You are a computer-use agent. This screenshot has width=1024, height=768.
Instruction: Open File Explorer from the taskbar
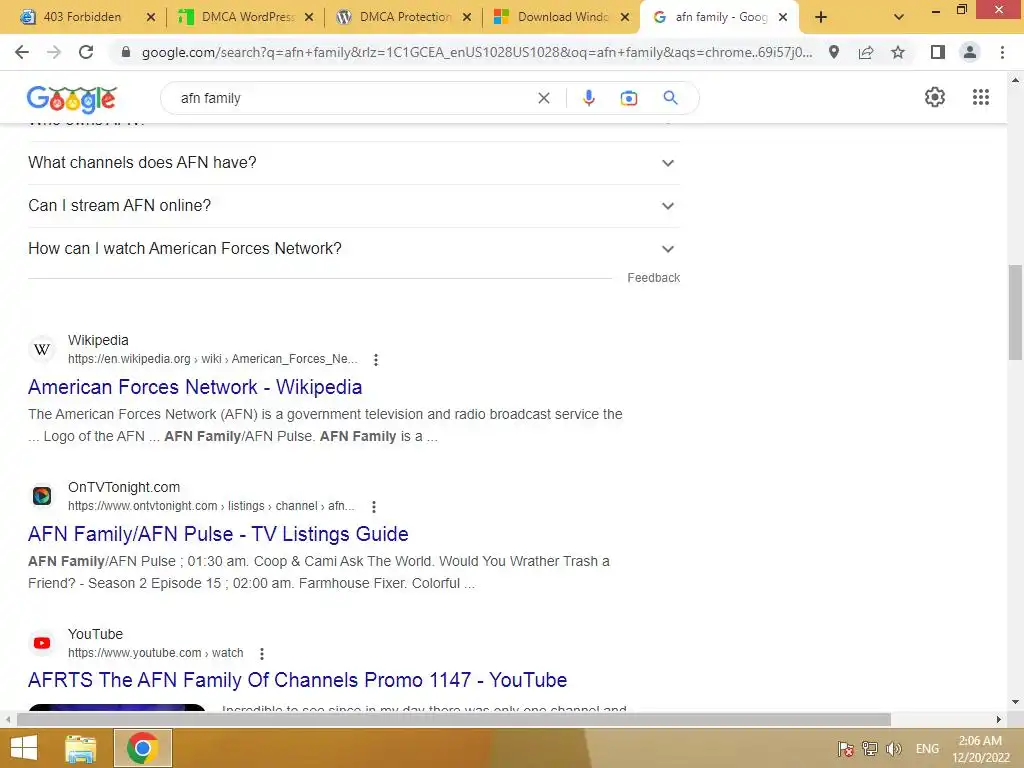pos(80,748)
